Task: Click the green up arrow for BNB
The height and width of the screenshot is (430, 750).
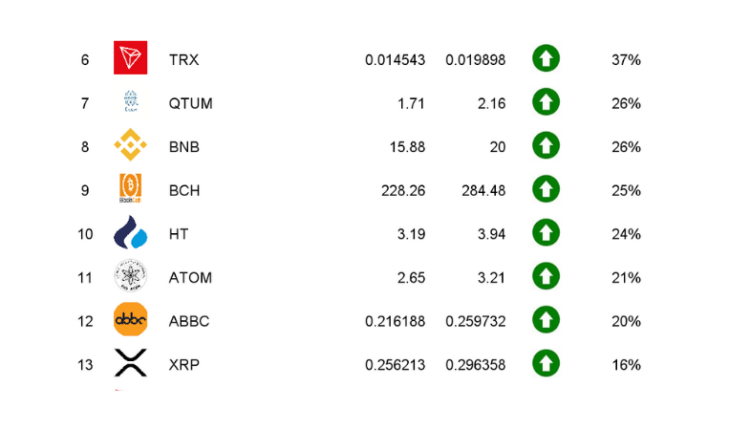Action: click(546, 145)
